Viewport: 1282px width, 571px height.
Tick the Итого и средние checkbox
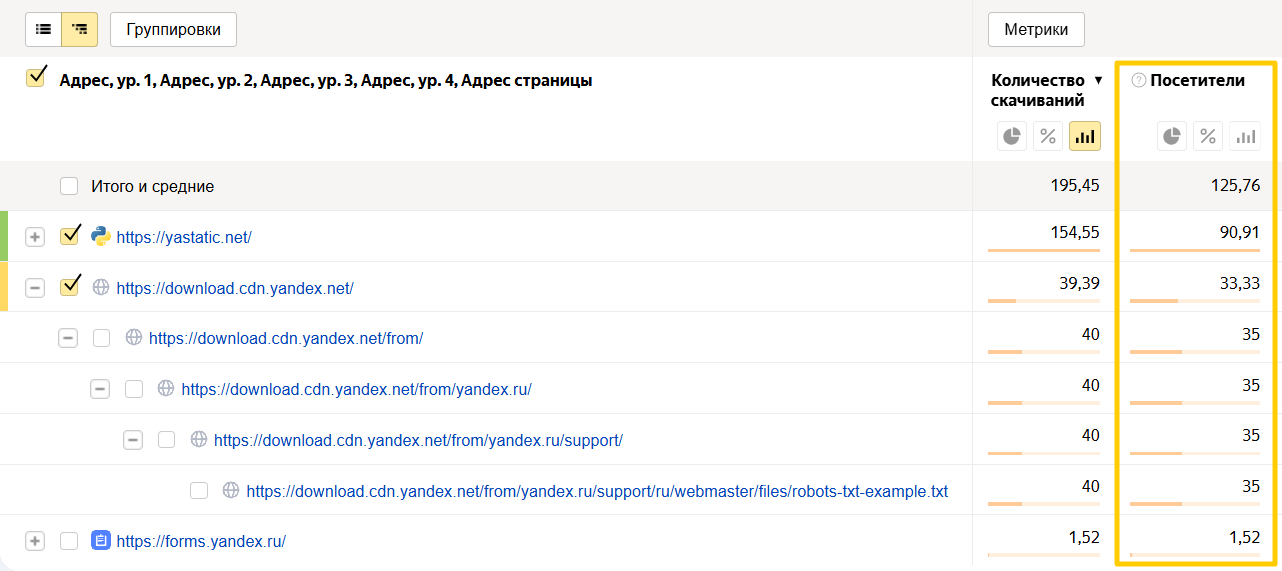(69, 186)
